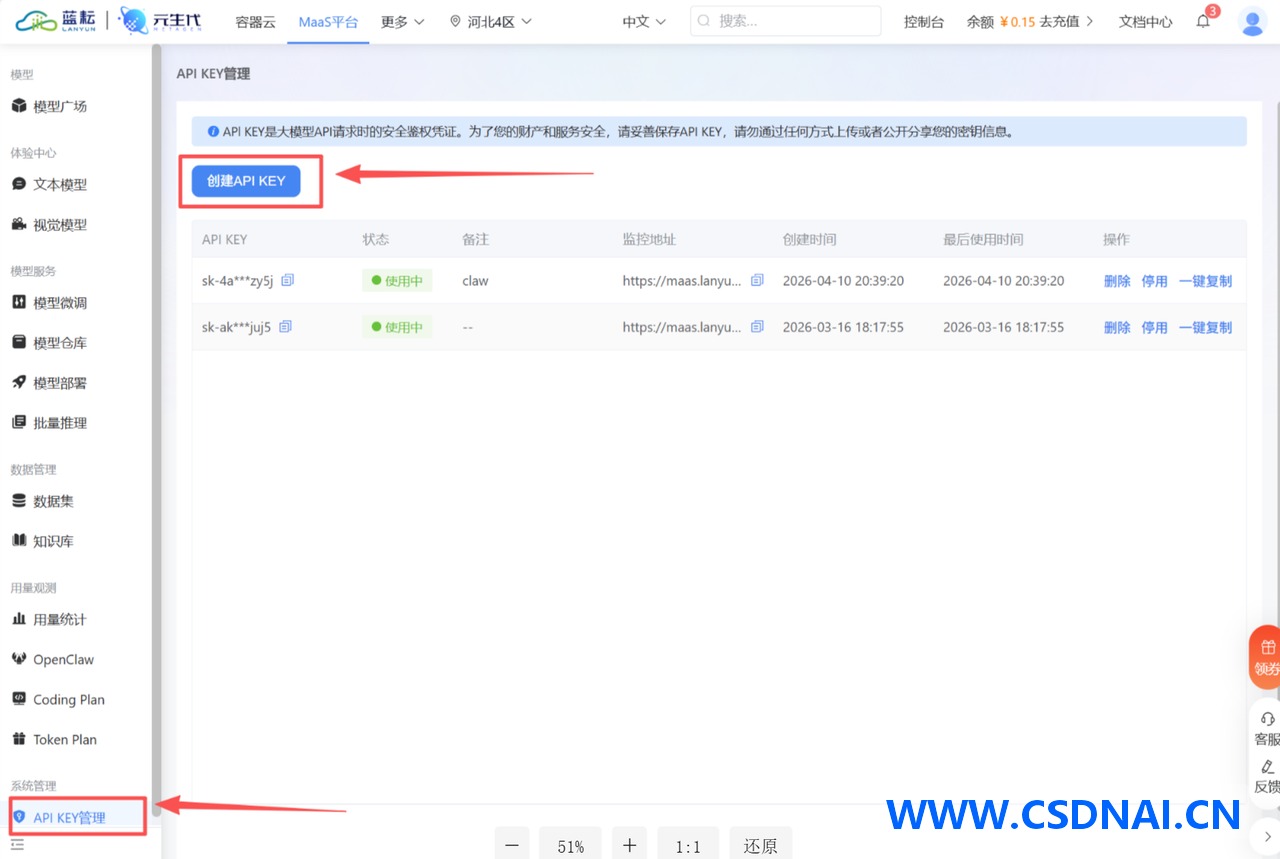The image size is (1280, 859).
Task: Copy monitoring URL in the claw row
Action: click(x=757, y=281)
